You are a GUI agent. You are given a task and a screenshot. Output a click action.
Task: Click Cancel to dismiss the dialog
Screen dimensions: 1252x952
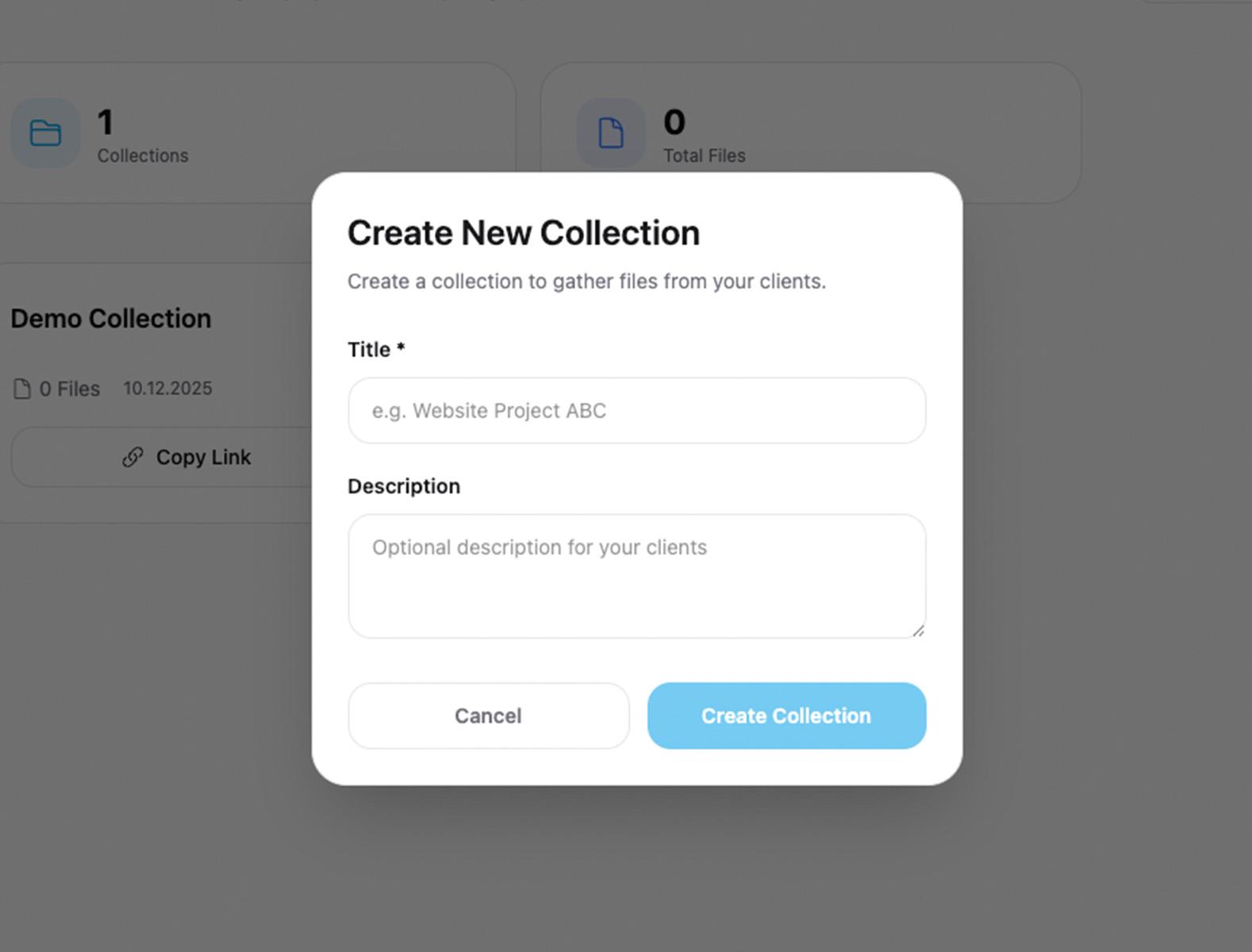(487, 716)
